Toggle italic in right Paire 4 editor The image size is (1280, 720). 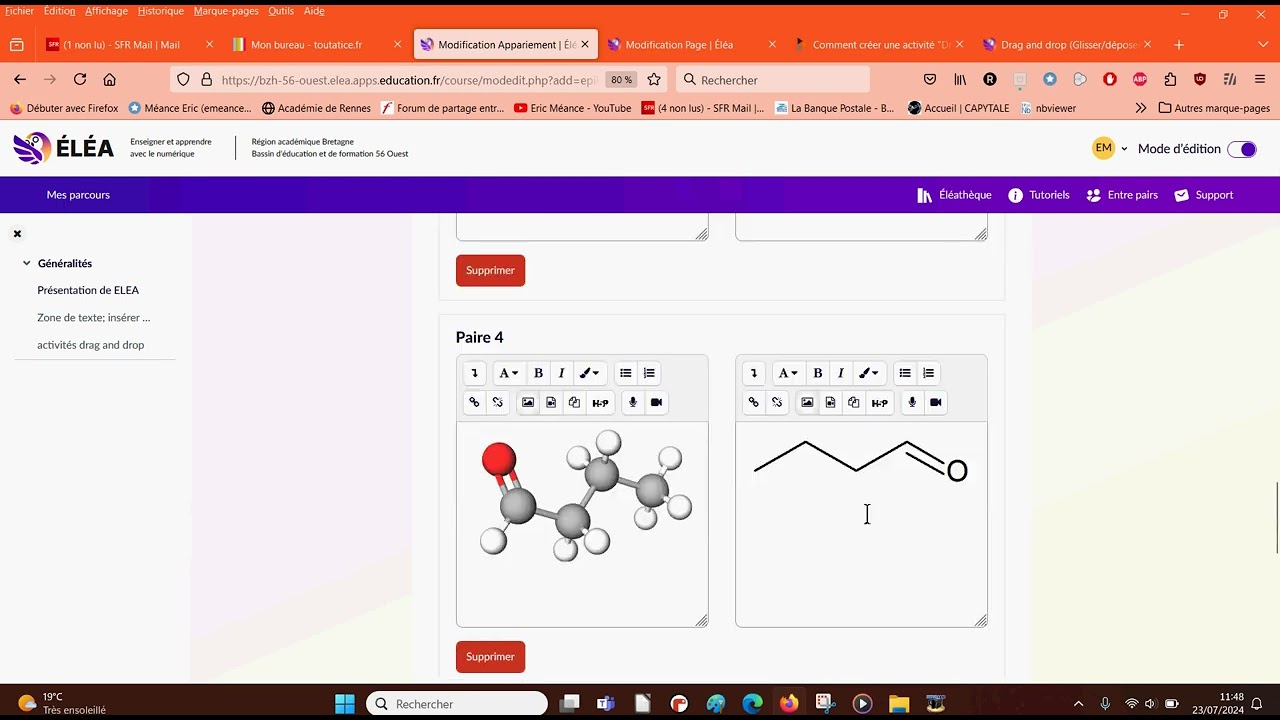pos(840,373)
